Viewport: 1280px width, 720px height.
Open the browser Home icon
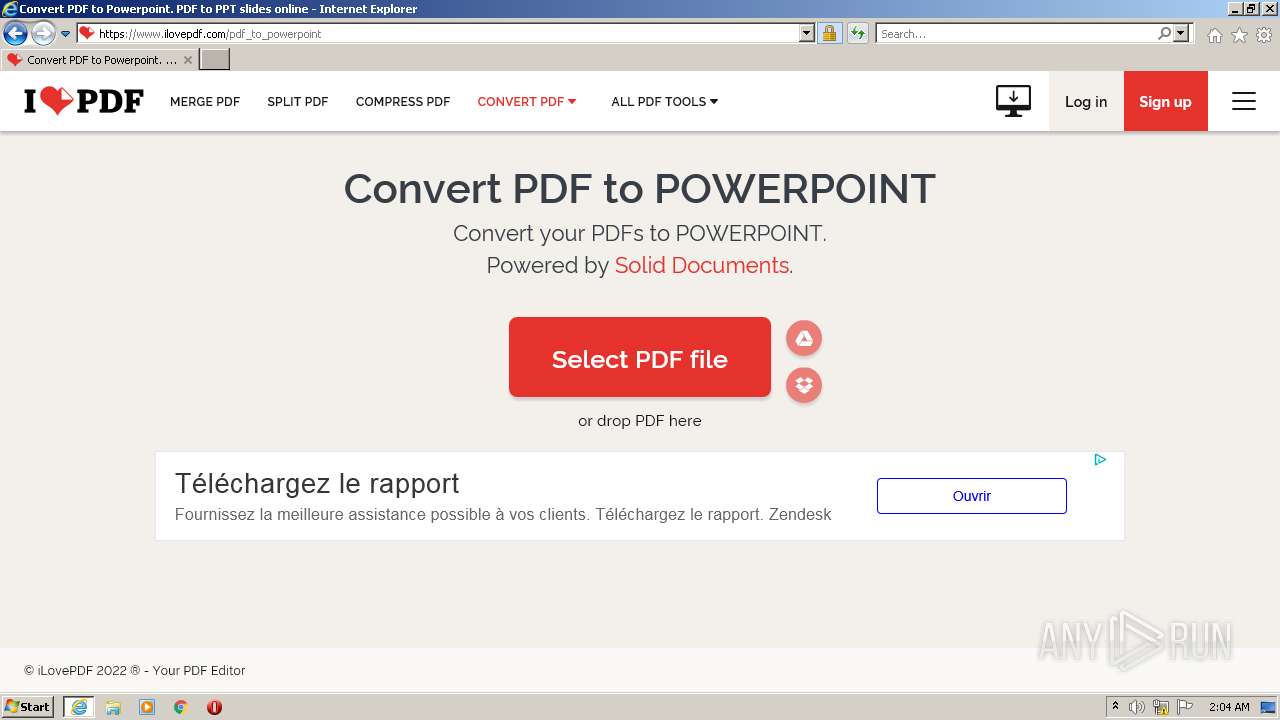click(x=1214, y=35)
